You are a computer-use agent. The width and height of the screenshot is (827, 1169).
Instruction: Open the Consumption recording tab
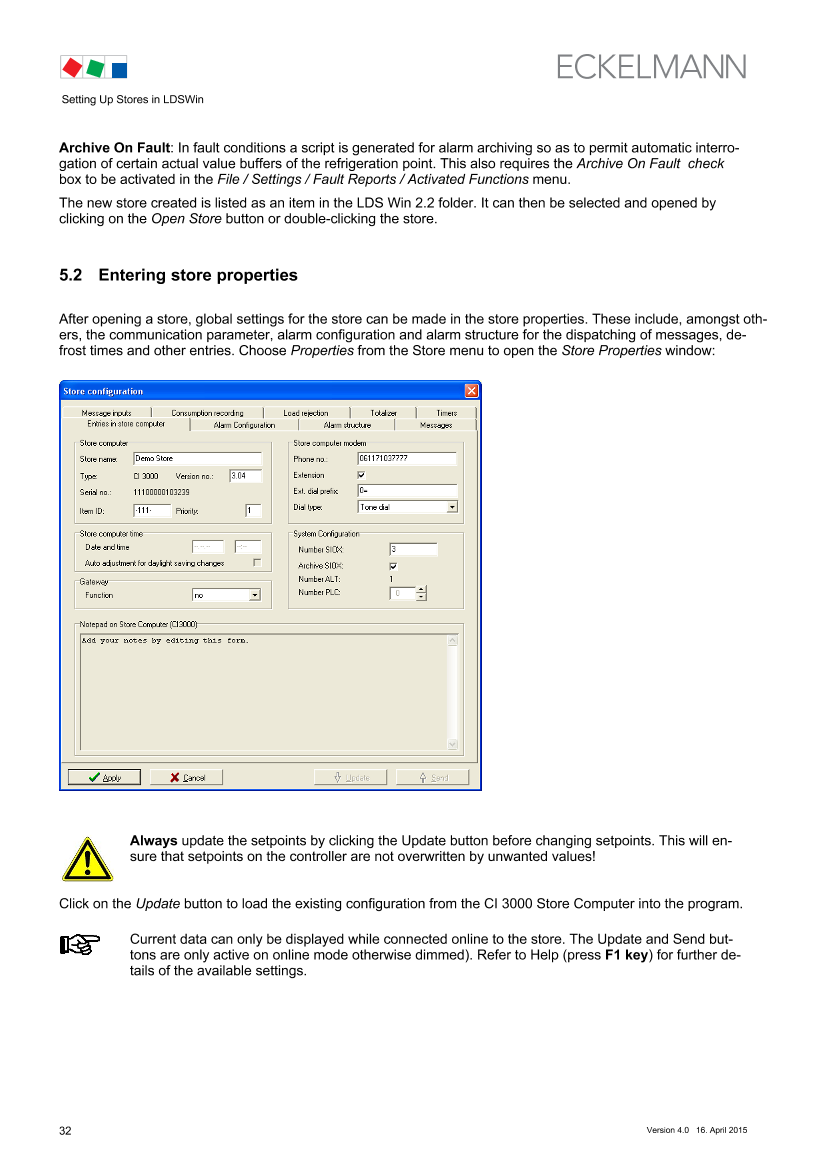tap(207, 413)
